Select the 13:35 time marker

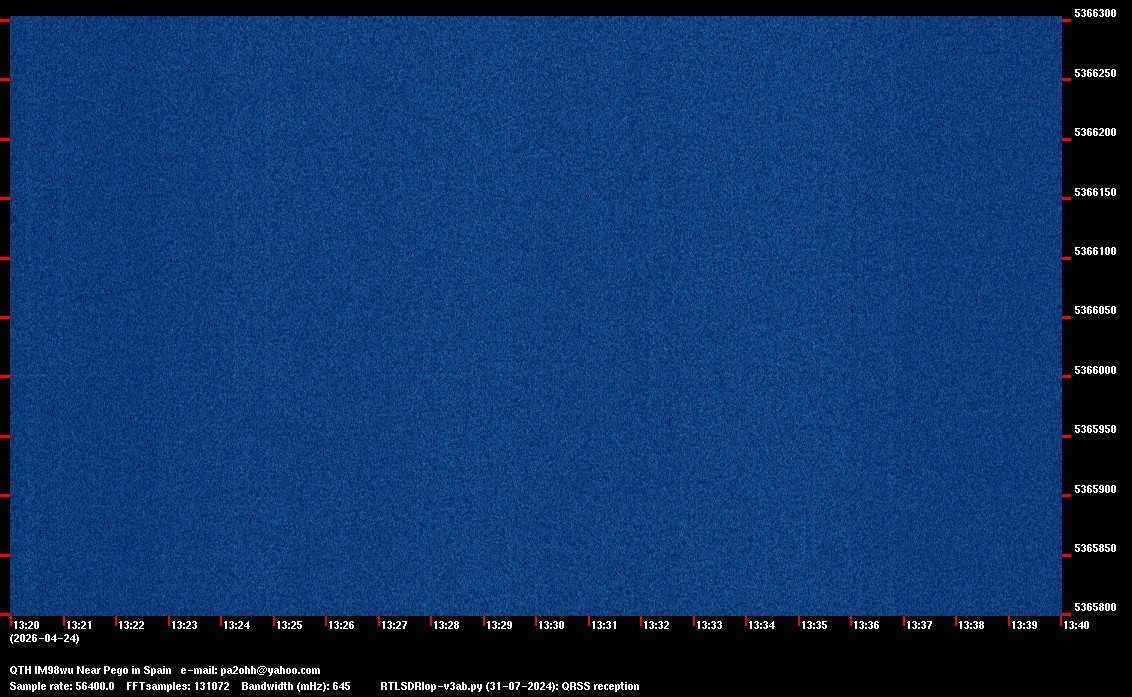point(814,625)
